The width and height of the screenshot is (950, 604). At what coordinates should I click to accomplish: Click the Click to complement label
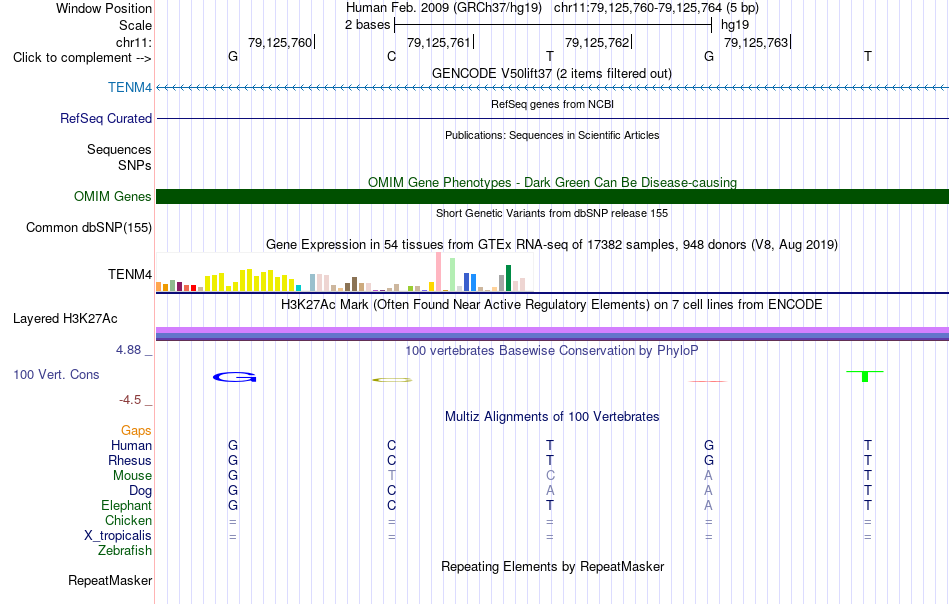pyautogui.click(x=82, y=58)
